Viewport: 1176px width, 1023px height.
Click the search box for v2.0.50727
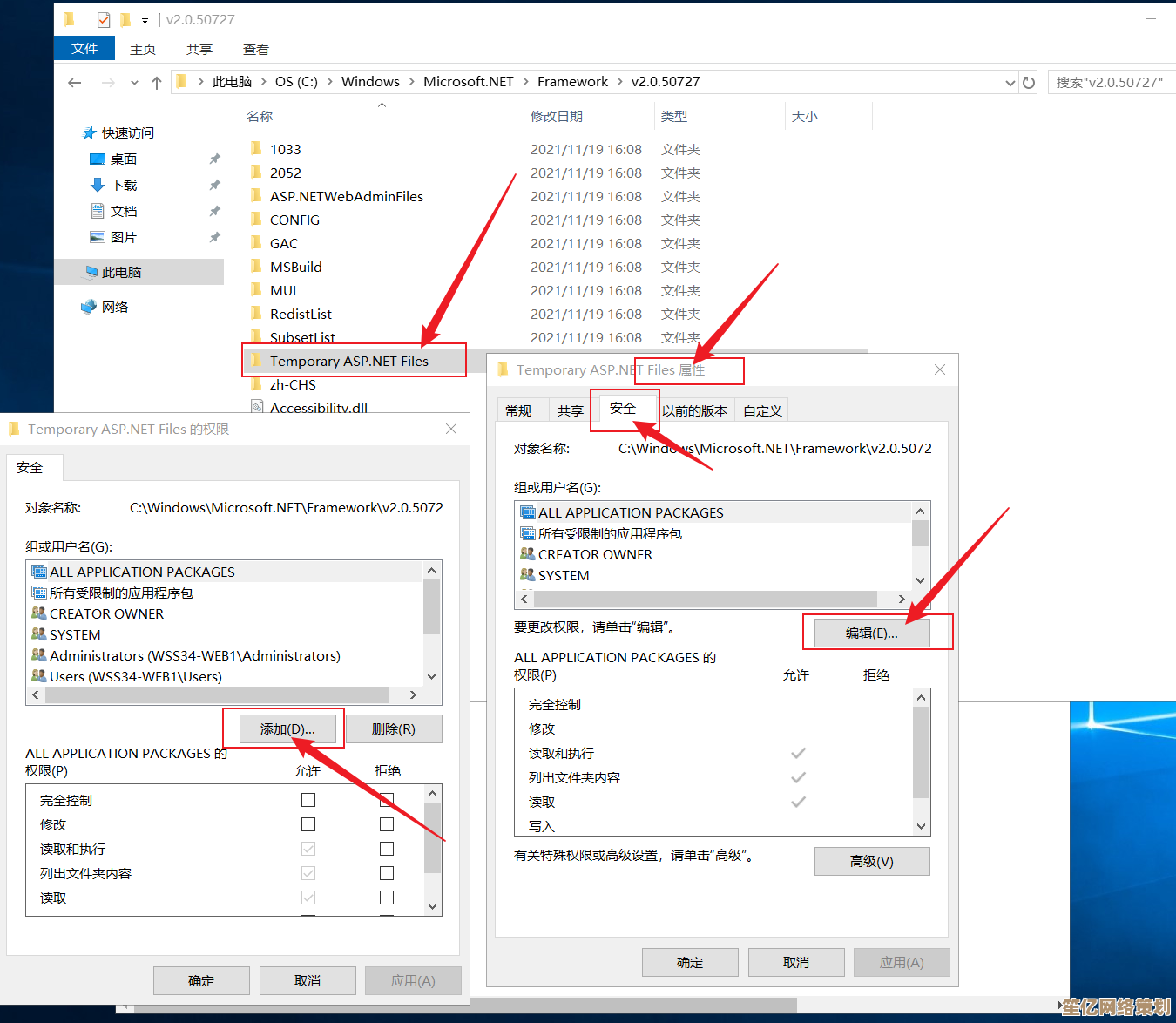point(1110,83)
